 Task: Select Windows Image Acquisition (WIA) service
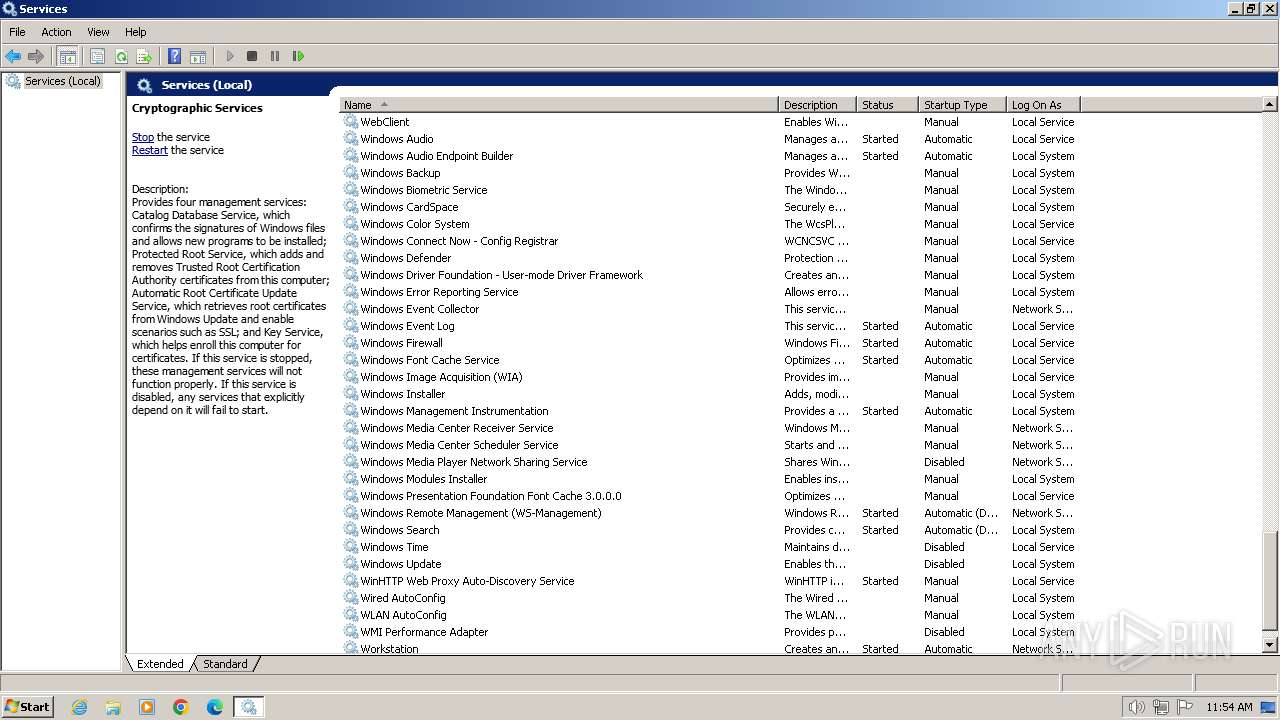(441, 377)
